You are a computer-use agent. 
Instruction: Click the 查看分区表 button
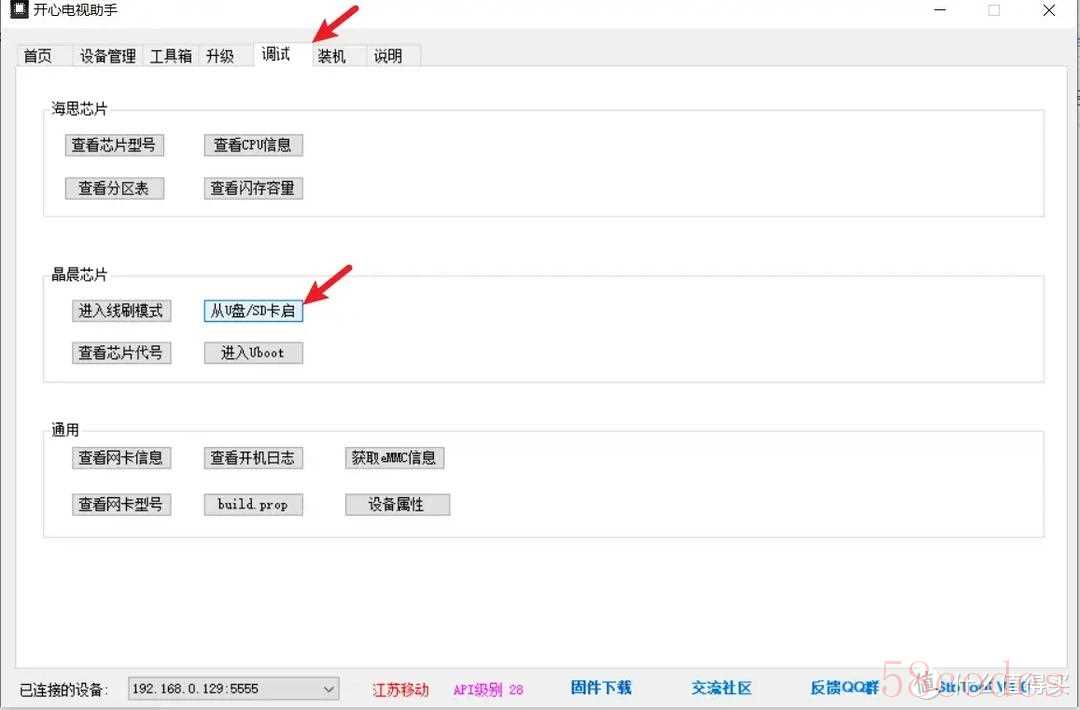pos(114,188)
